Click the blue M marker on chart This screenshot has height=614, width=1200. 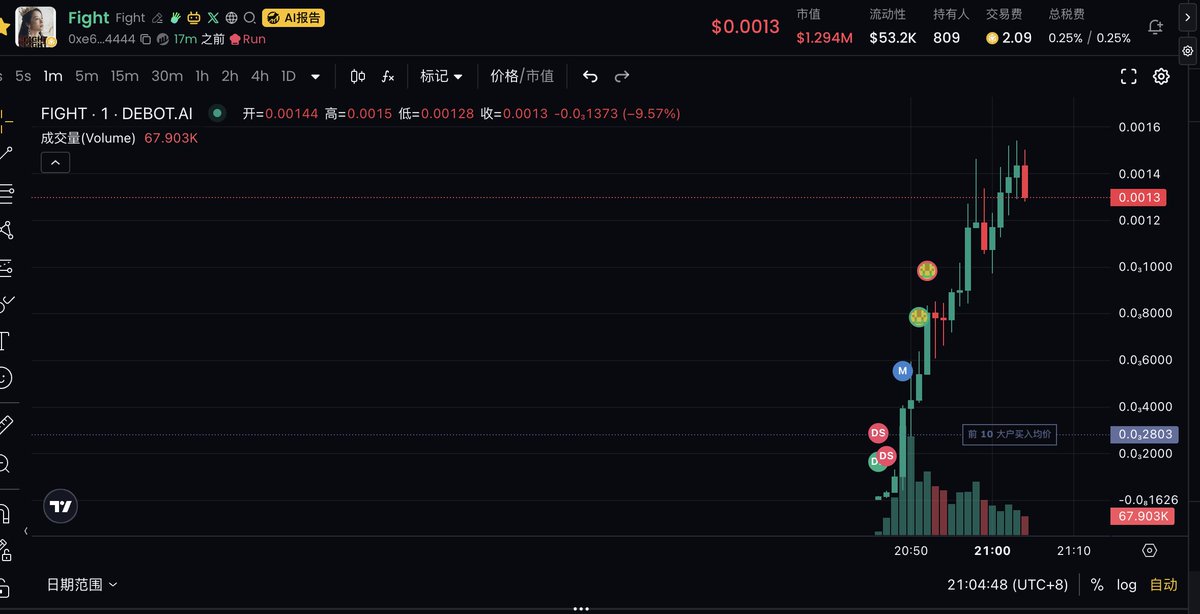902,371
